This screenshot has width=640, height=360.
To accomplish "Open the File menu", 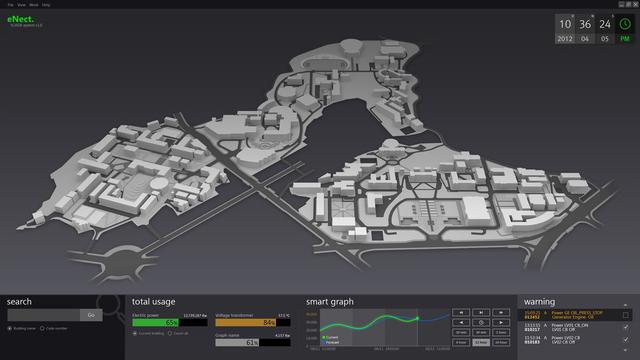I will coord(11,5).
